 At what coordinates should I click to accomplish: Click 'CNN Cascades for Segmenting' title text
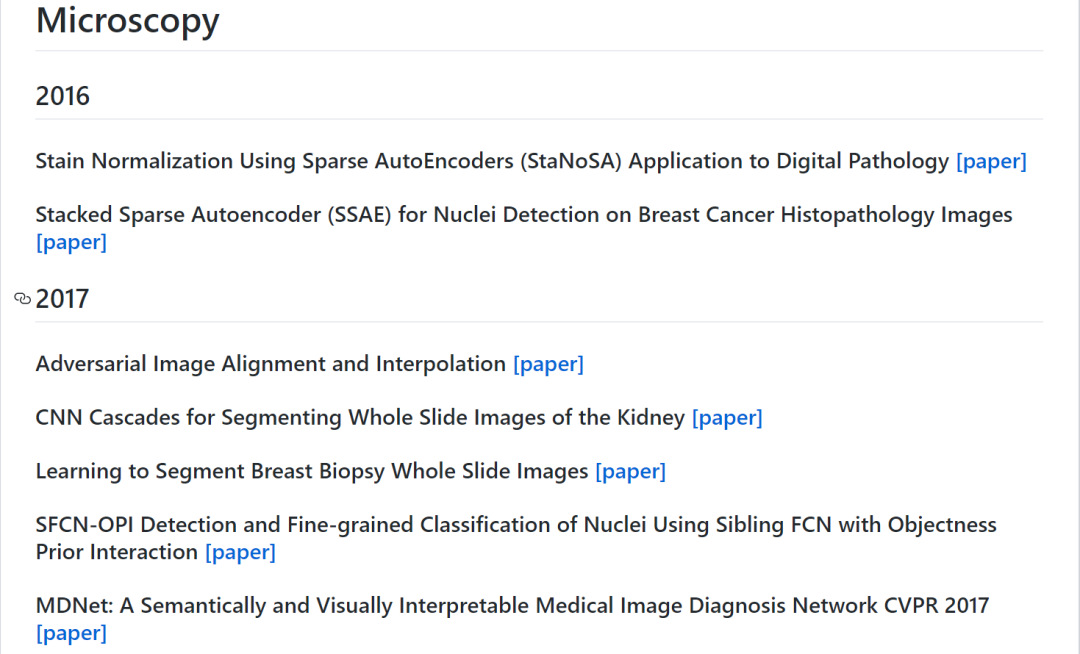pyautogui.click(x=188, y=418)
